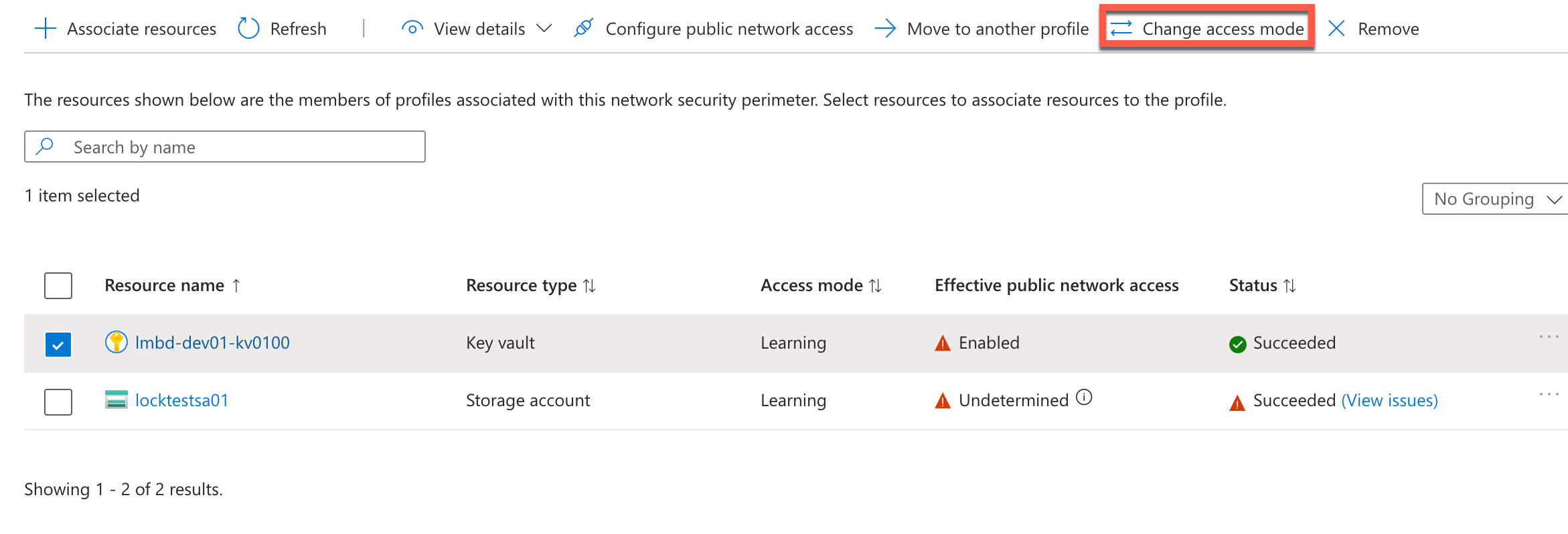Click the Move to another profile arrow icon
The height and width of the screenshot is (534, 1568).
(x=885, y=29)
